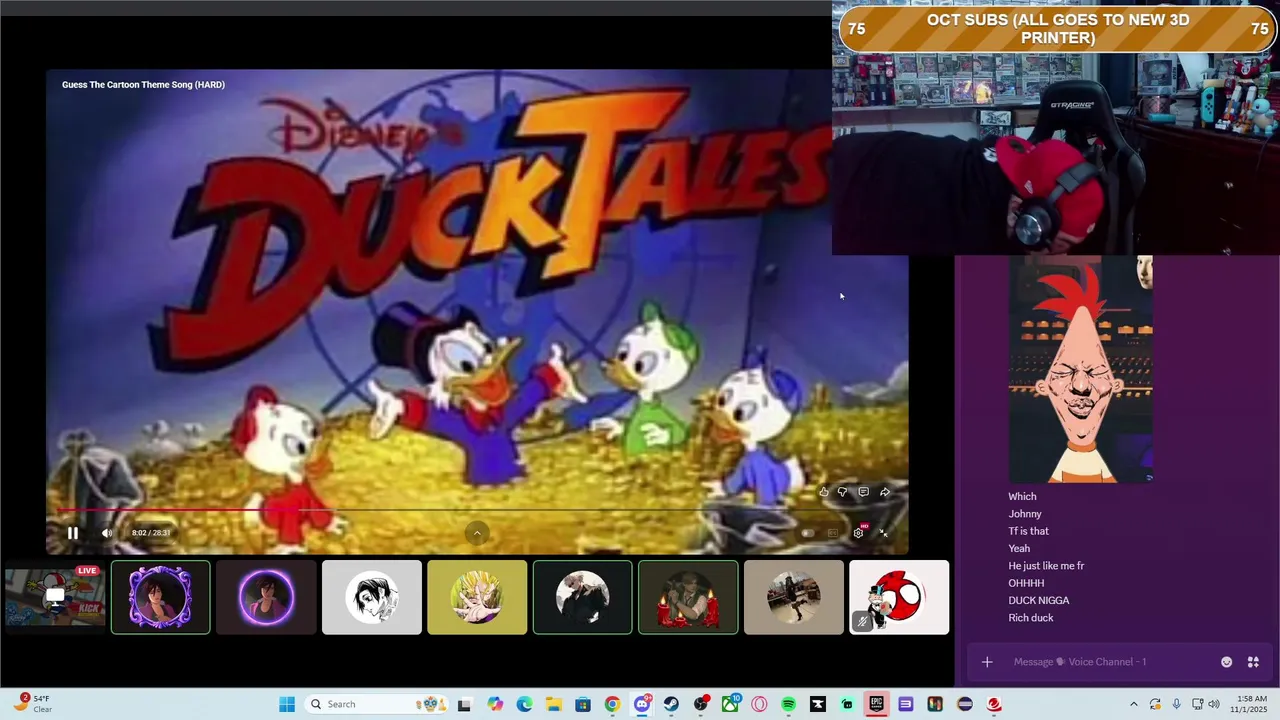Select the candles avatar participant tile
Viewport: 1280px width, 720px height.
[x=688, y=597]
